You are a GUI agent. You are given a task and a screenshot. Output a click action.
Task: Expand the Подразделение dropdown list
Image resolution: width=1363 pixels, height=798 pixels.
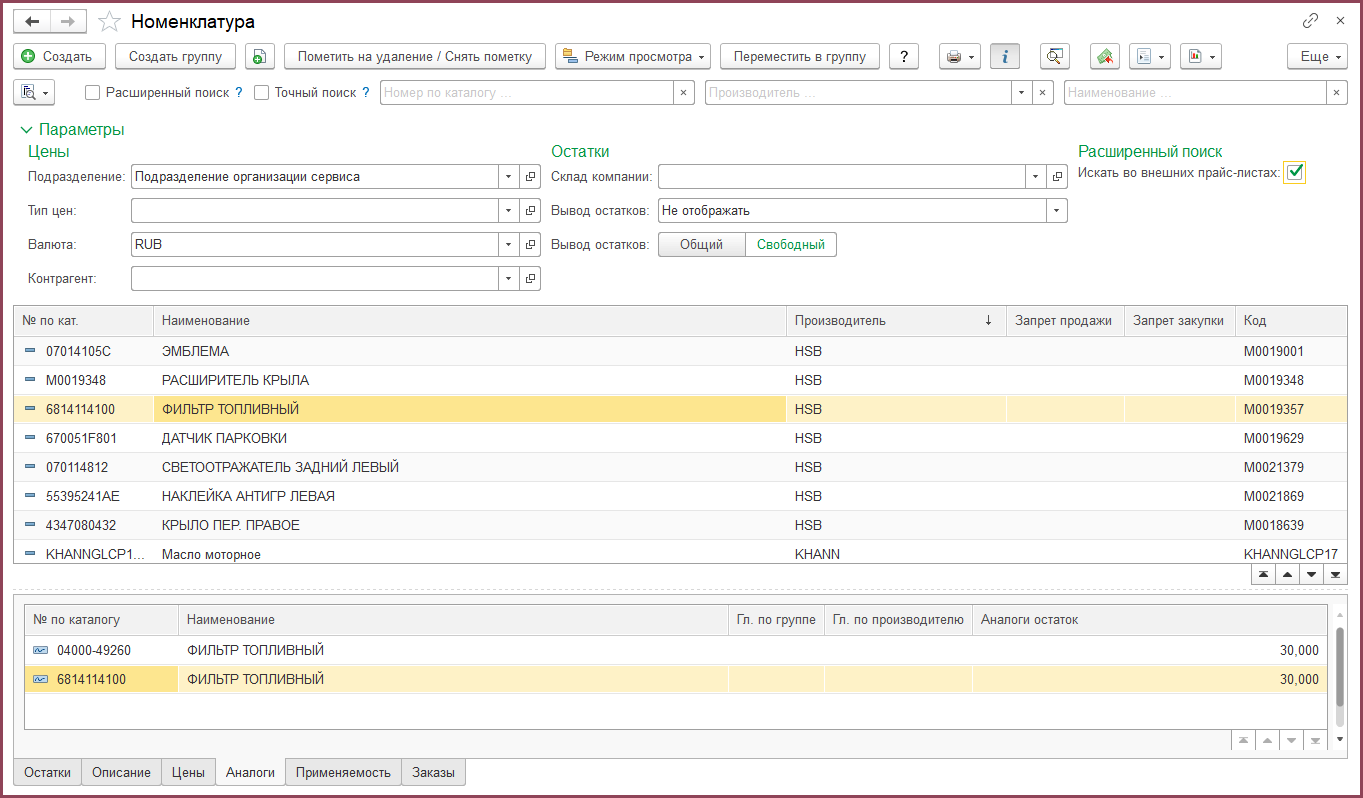pos(509,177)
